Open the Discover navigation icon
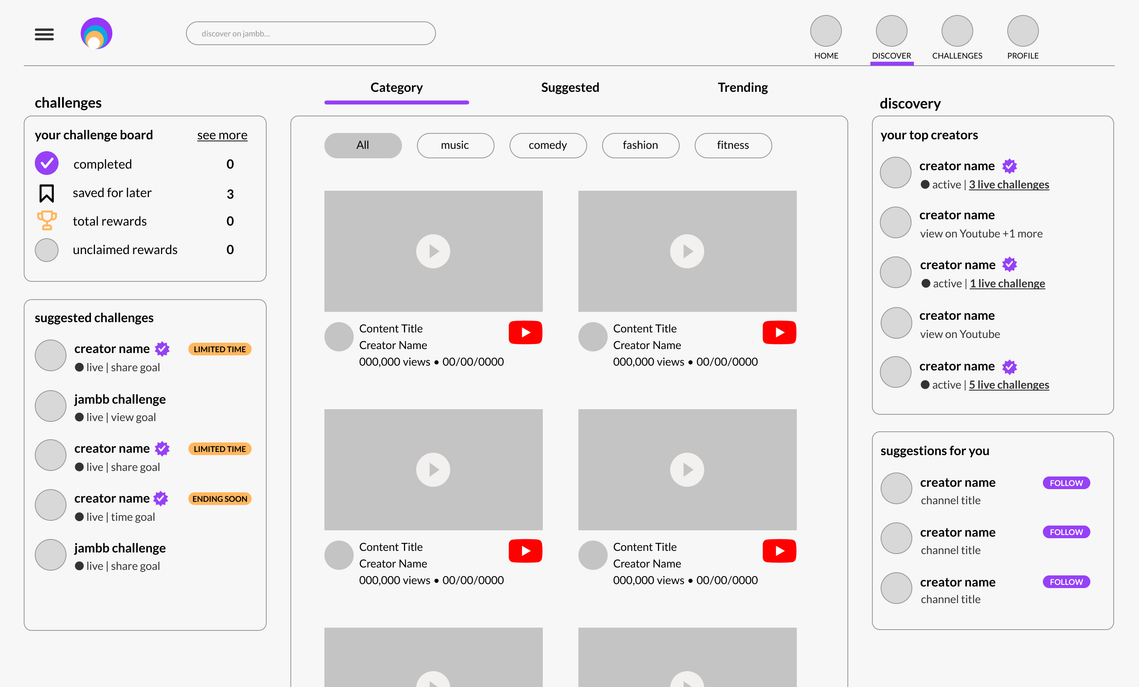 tap(891, 31)
